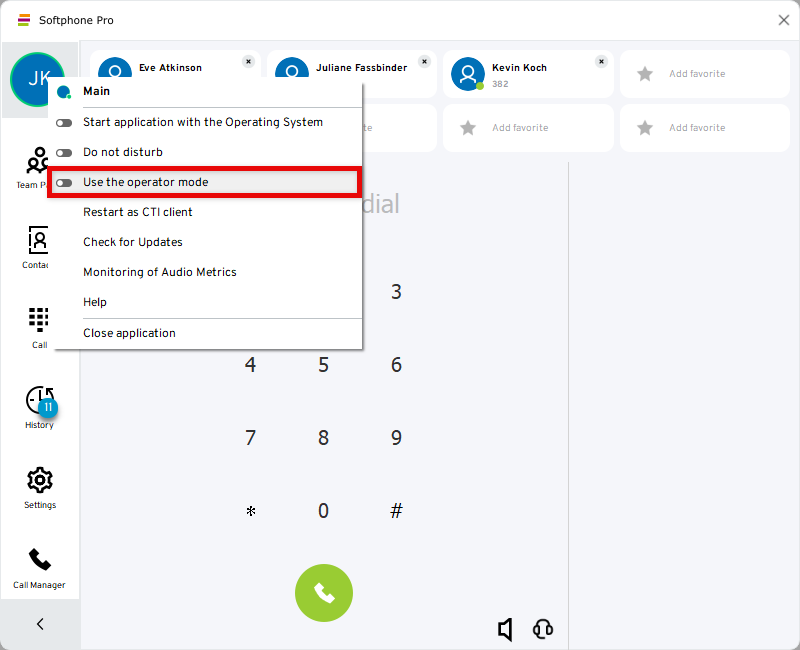Click Close application in menu
800x650 pixels.
click(x=129, y=333)
